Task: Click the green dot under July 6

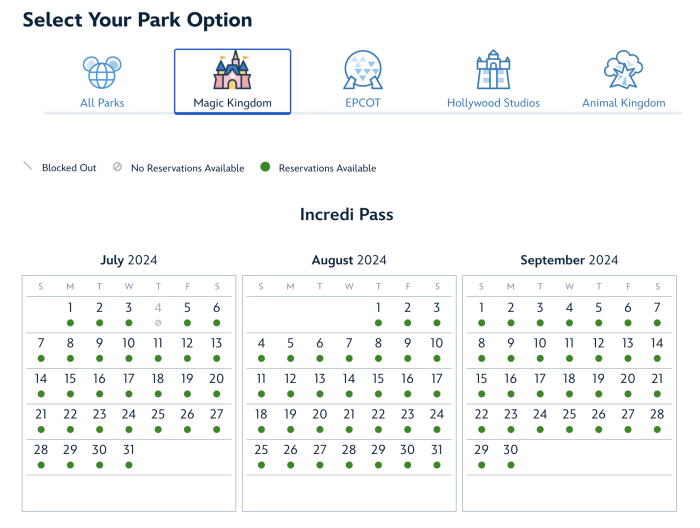Action: (217, 323)
